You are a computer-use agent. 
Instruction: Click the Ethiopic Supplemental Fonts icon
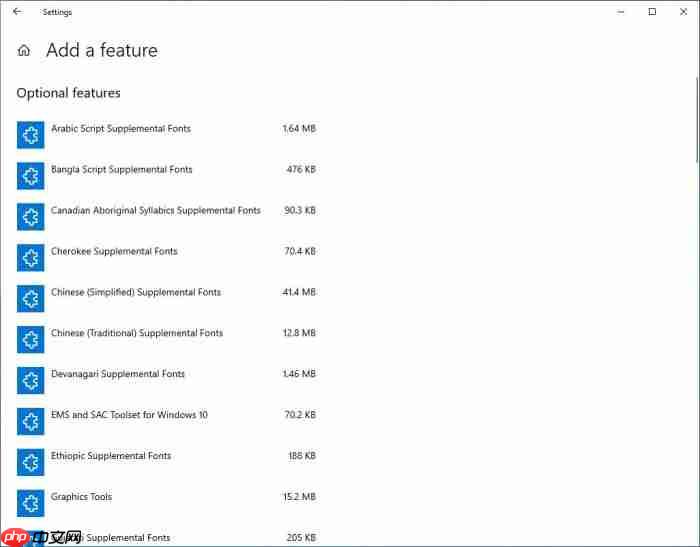[x=31, y=462]
